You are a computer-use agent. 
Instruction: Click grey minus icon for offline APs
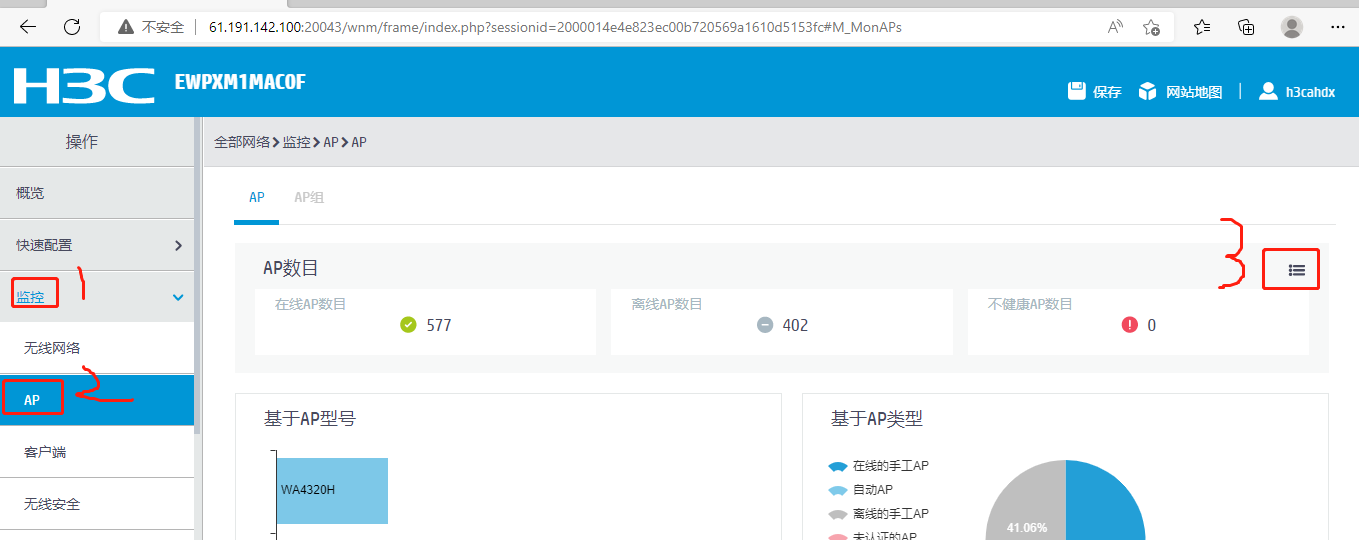coord(765,324)
